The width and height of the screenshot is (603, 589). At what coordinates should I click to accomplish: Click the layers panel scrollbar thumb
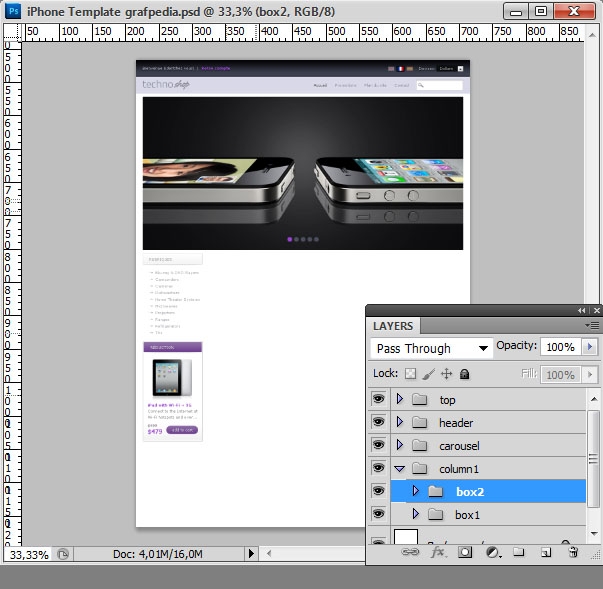tap(593, 458)
